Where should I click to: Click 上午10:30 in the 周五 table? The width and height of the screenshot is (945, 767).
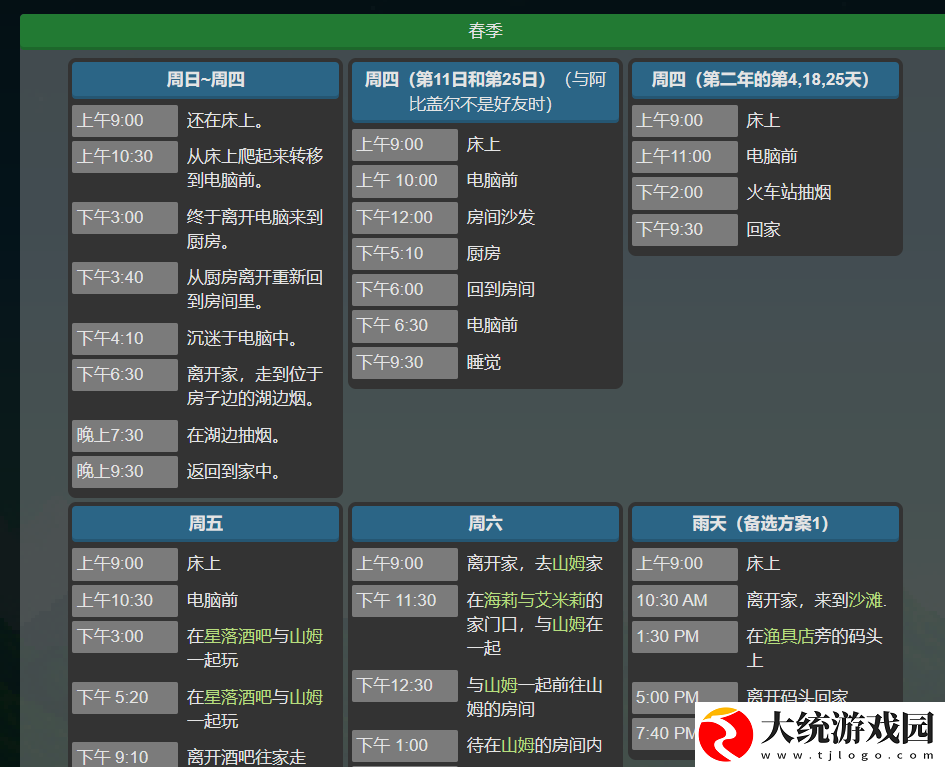pos(125,601)
